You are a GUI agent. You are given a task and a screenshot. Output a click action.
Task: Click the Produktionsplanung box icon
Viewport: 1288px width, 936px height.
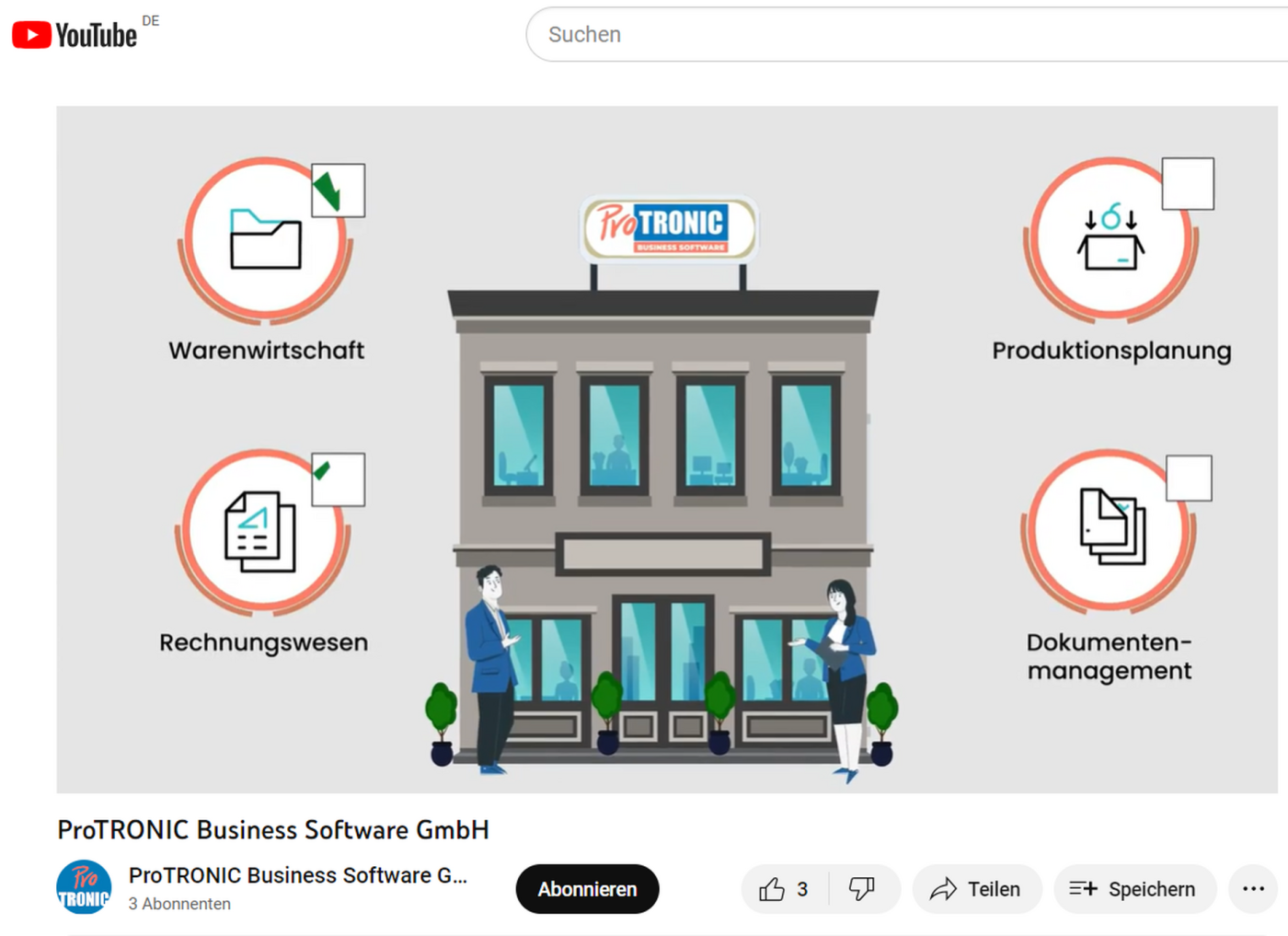tap(1110, 237)
